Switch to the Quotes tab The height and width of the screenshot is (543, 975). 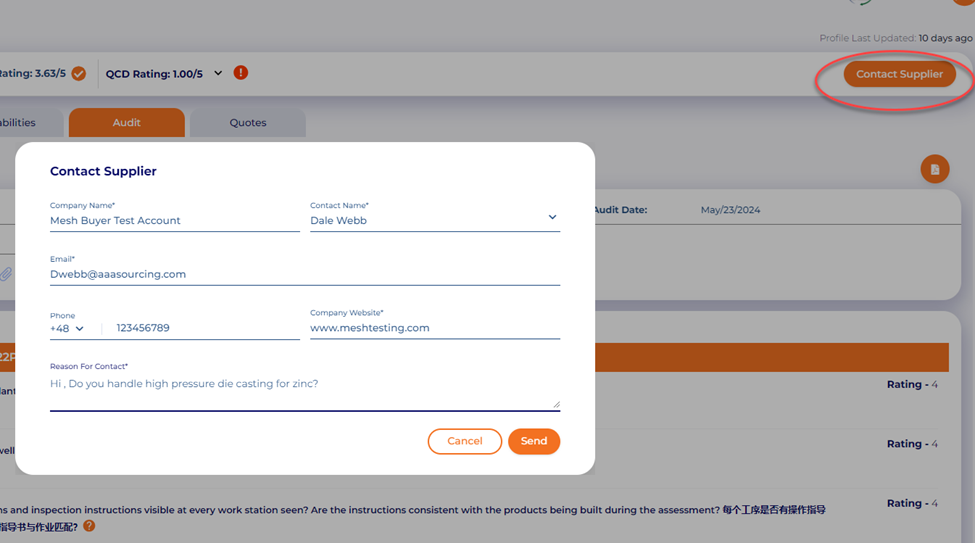tap(247, 123)
